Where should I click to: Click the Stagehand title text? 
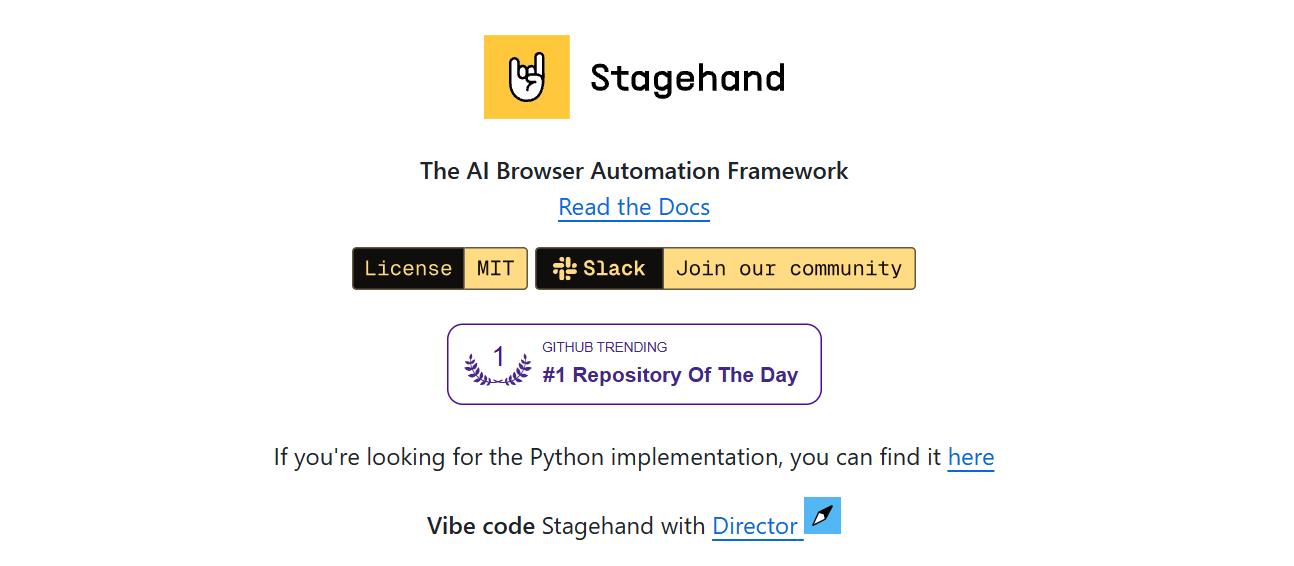[687, 78]
